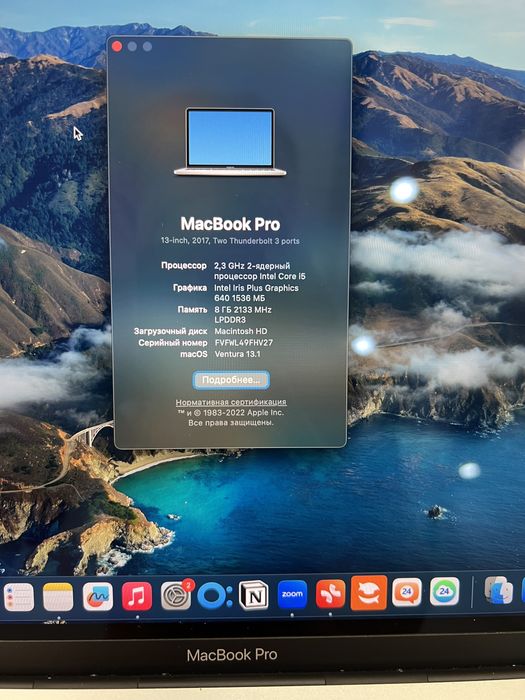Open the Music app in the Dock
The height and width of the screenshot is (700, 525).
click(137, 596)
